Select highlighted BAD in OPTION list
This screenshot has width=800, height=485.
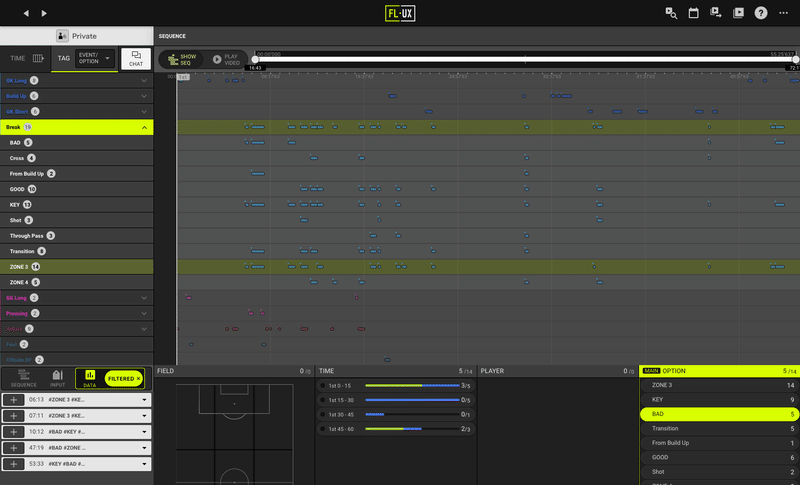tap(720, 414)
